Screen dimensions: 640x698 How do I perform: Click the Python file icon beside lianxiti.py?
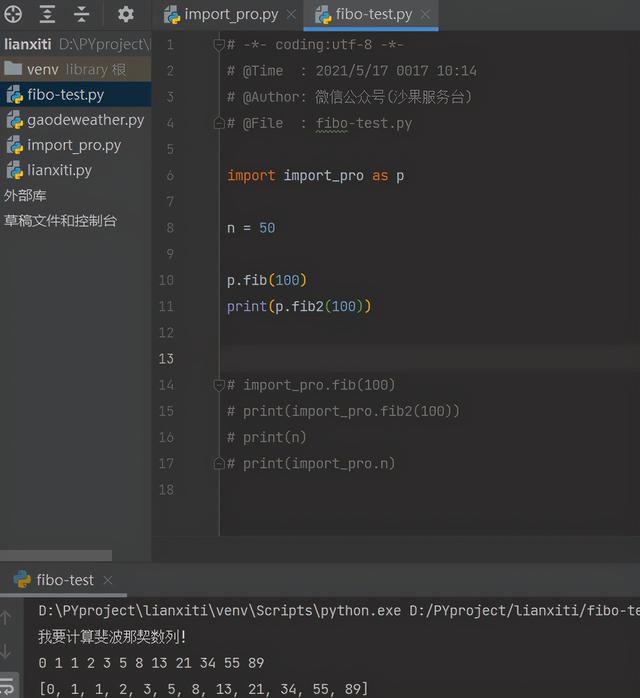pos(15,171)
